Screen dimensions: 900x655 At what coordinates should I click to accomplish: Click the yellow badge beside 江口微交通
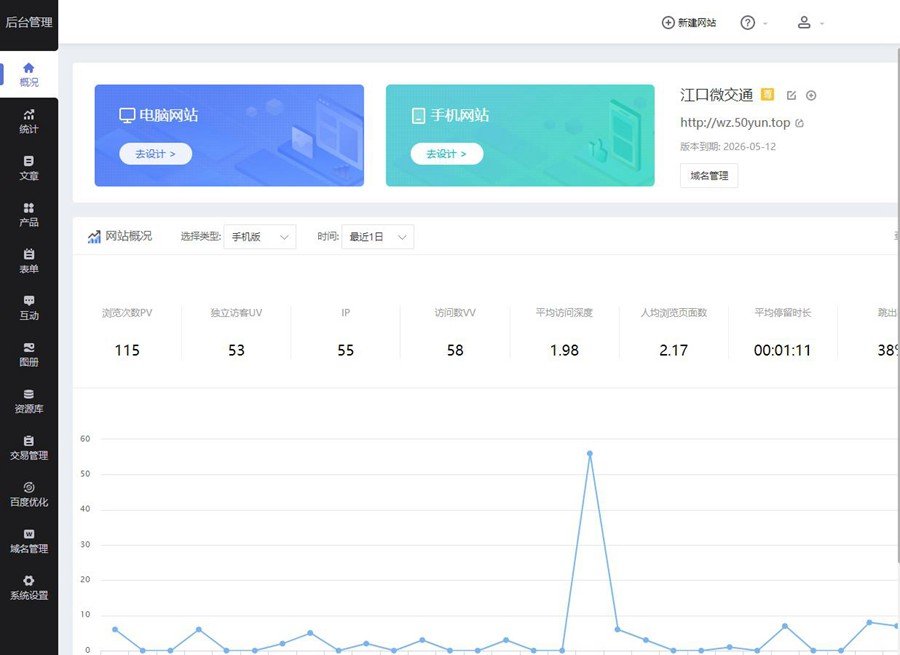pos(767,94)
